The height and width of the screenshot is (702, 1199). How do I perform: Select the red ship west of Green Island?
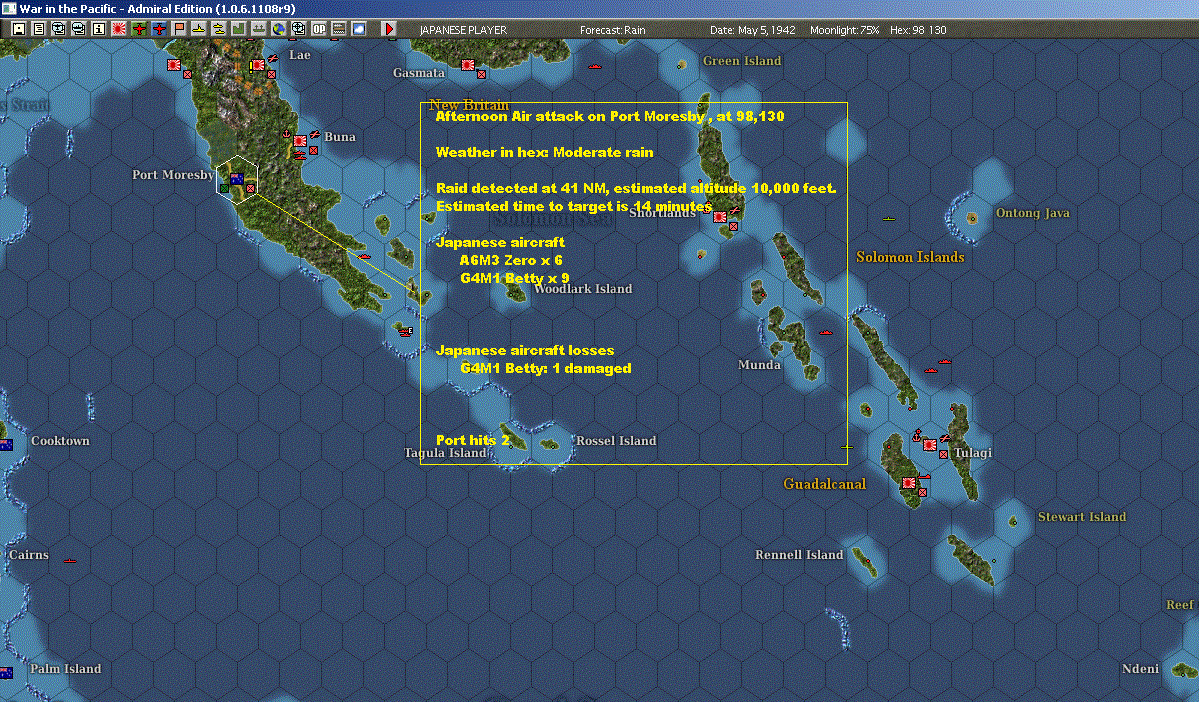(x=595, y=67)
